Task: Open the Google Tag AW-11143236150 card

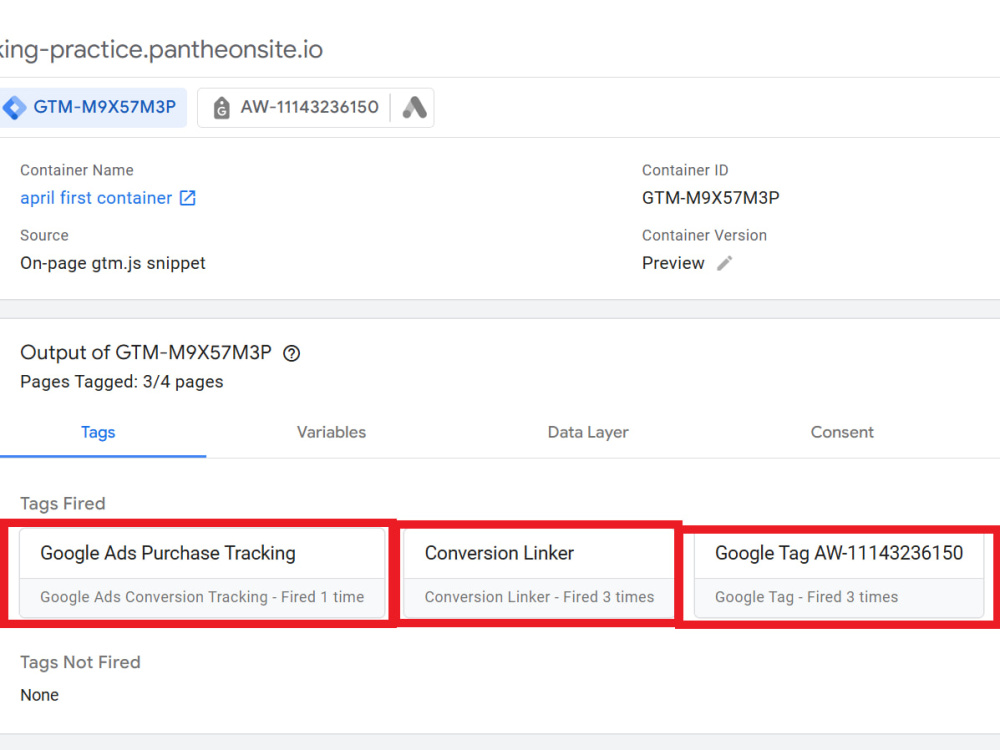Action: click(839, 573)
